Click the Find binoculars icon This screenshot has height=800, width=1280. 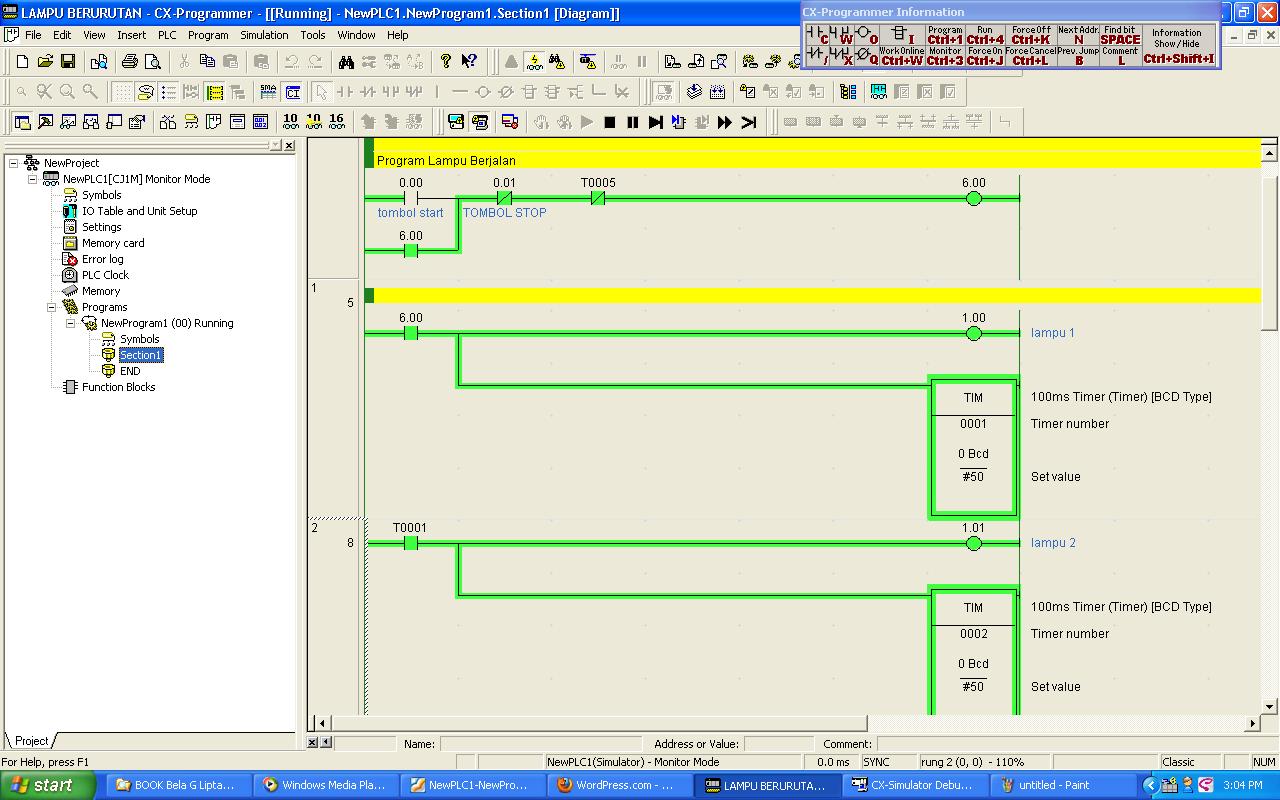346,62
